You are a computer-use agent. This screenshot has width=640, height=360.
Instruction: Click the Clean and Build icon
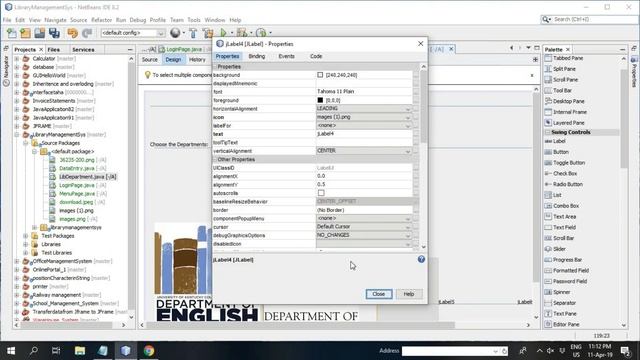(x=208, y=33)
